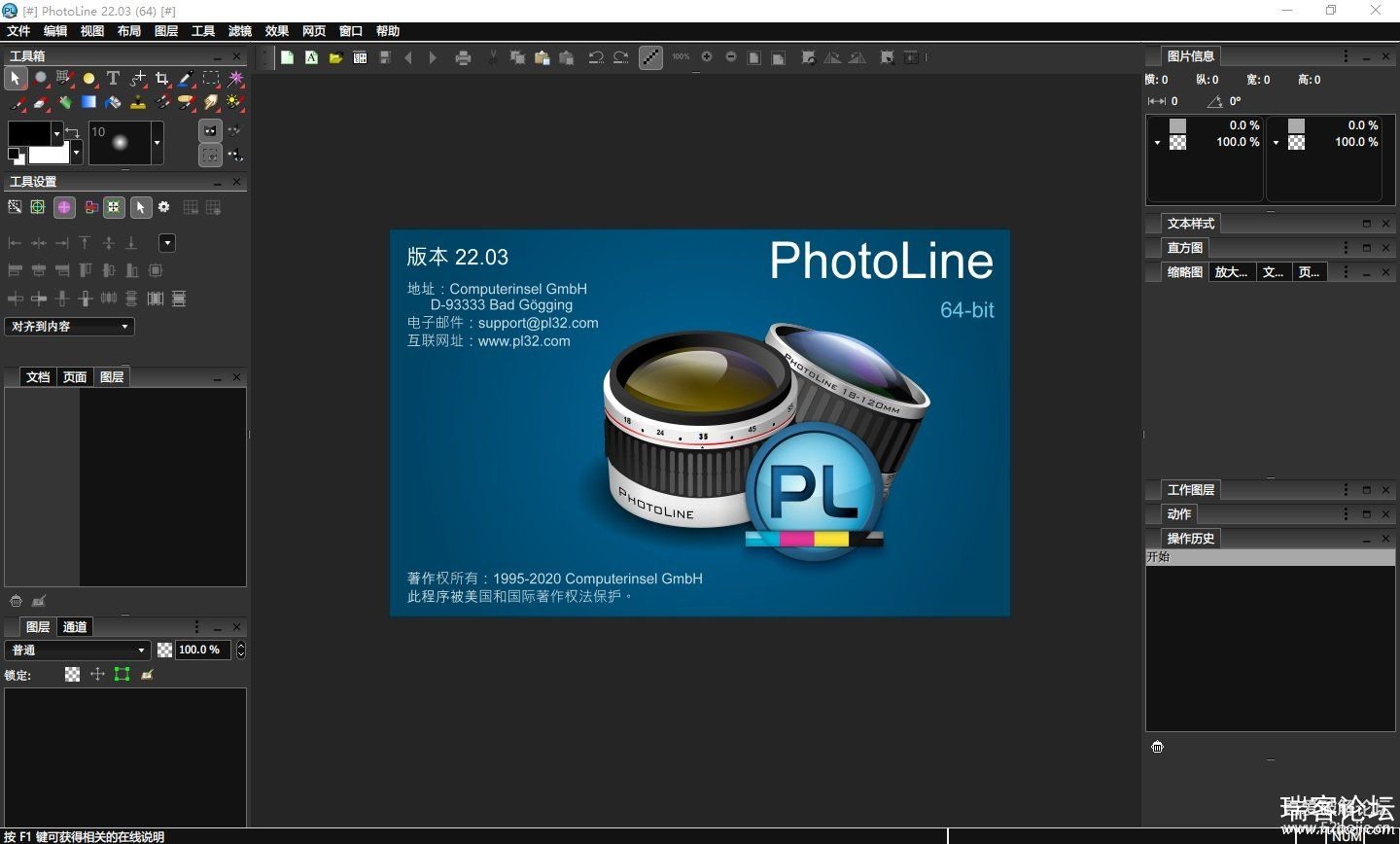Select the Crop tool
This screenshot has width=1400, height=844.
161,78
